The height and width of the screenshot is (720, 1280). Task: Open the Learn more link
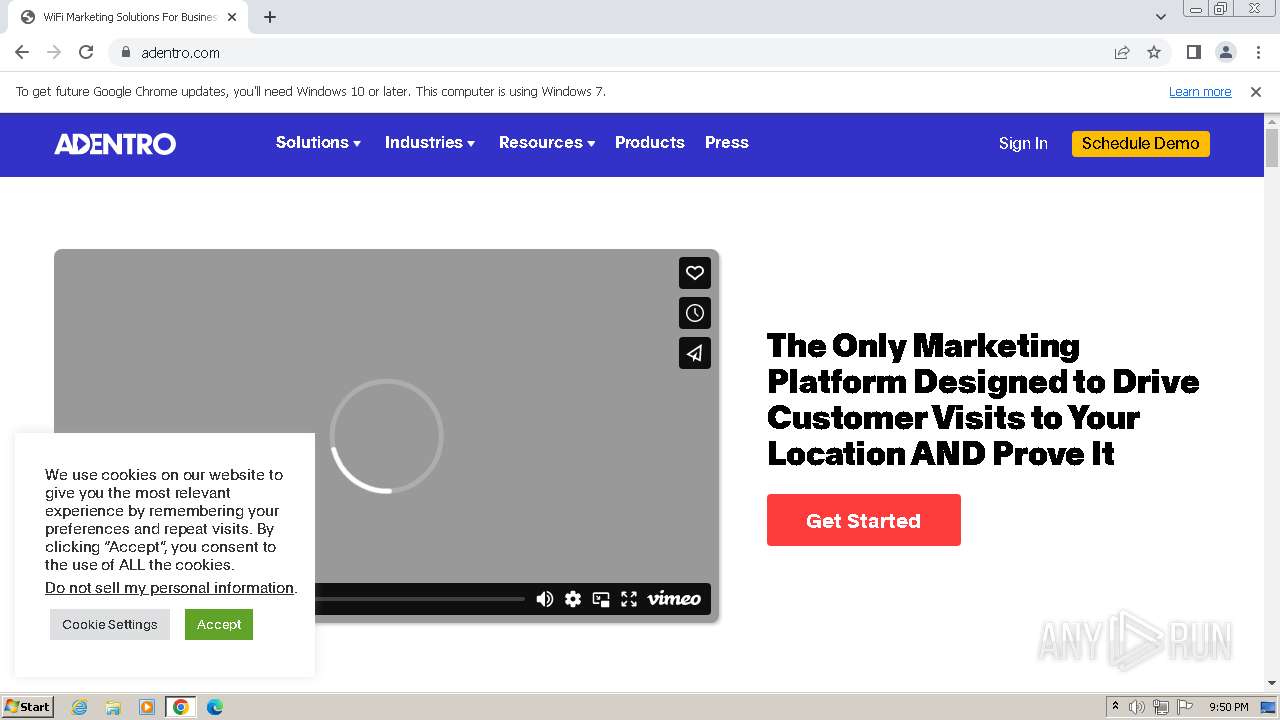[x=1200, y=91]
